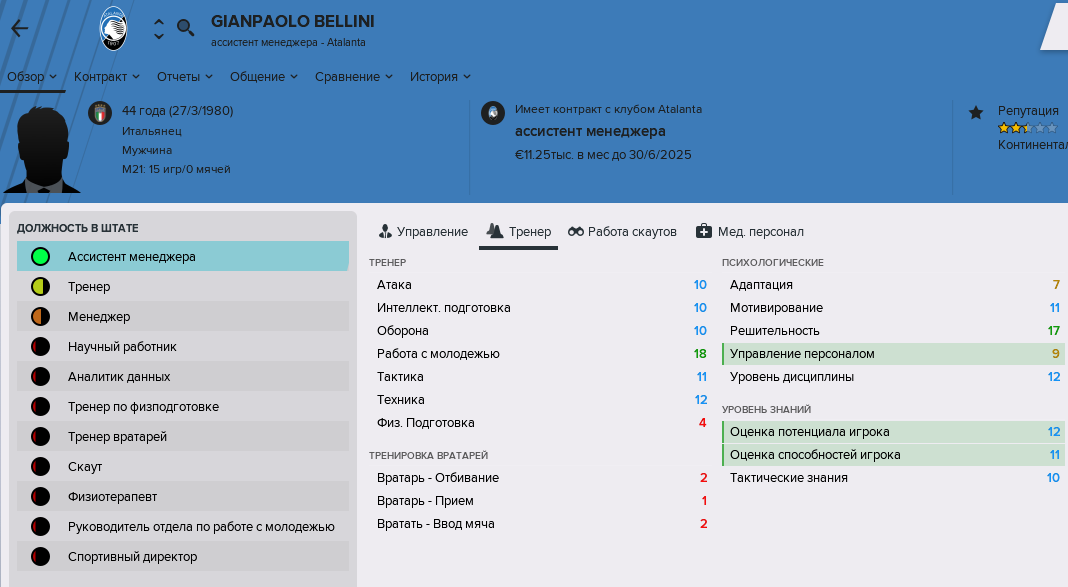The height and width of the screenshot is (587, 1068).
Task: Switch to the Управление tab
Action: 423,232
